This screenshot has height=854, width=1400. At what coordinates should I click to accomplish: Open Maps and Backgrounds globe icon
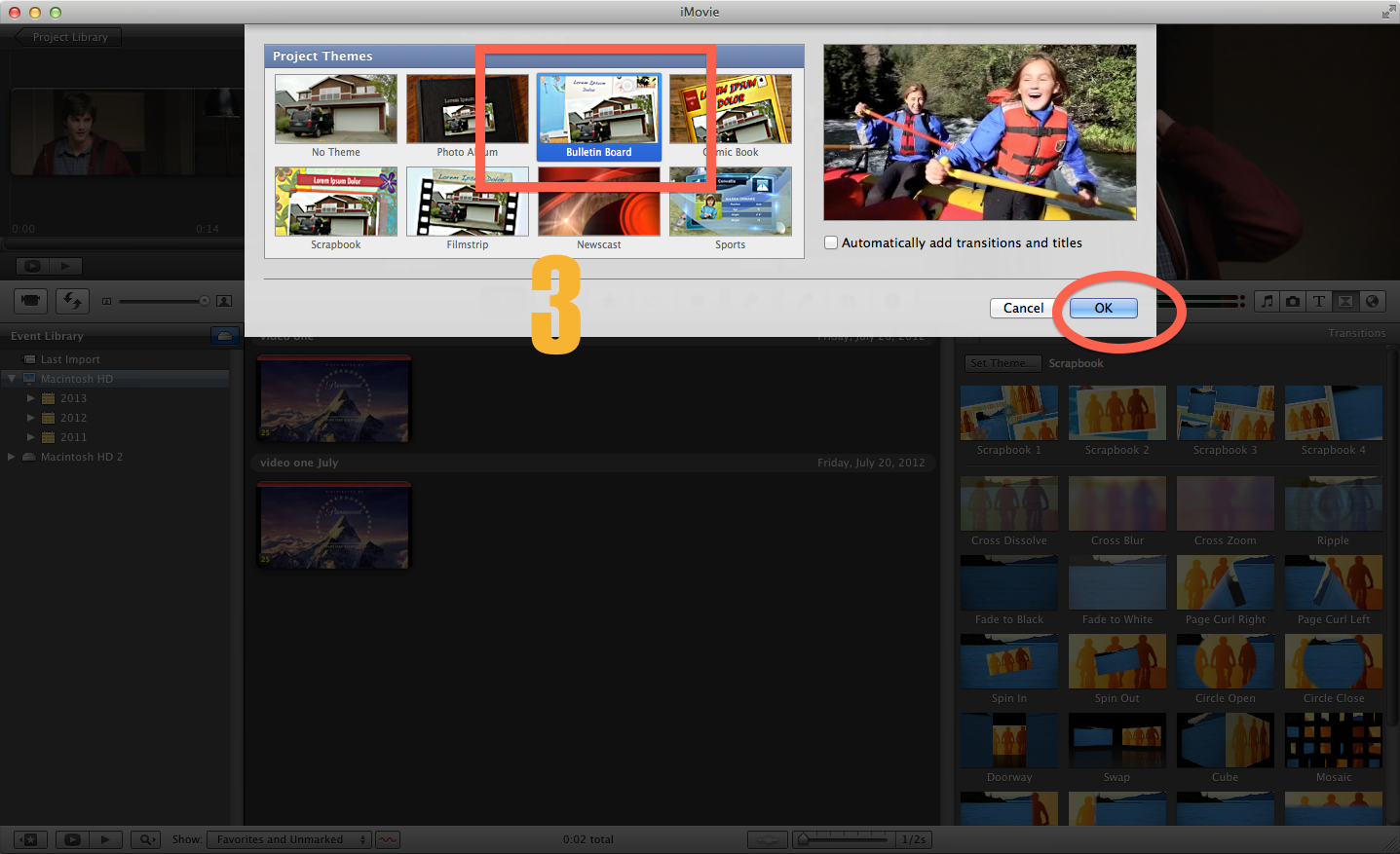(1372, 301)
